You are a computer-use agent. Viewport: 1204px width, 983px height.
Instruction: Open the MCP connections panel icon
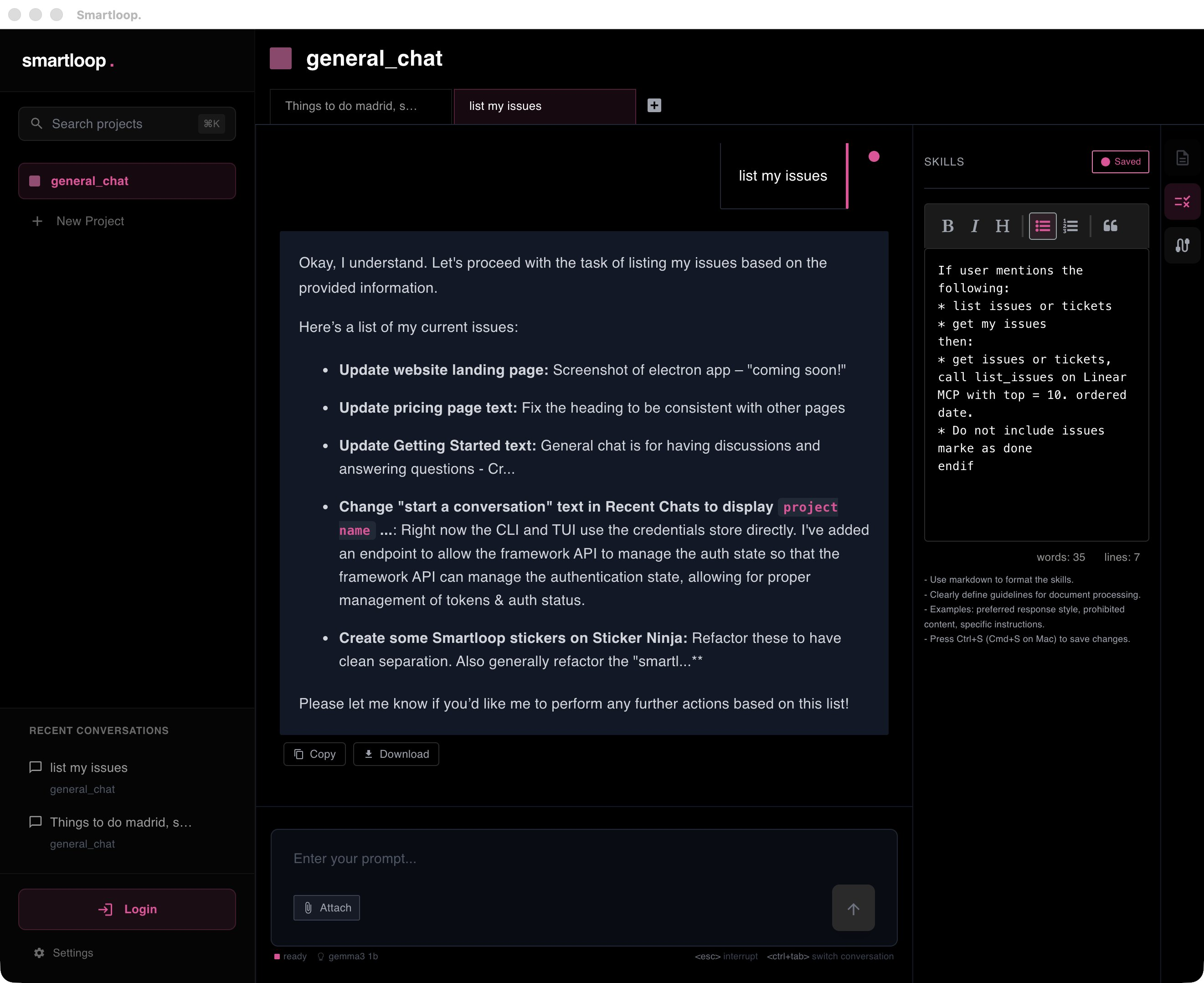click(x=1182, y=245)
